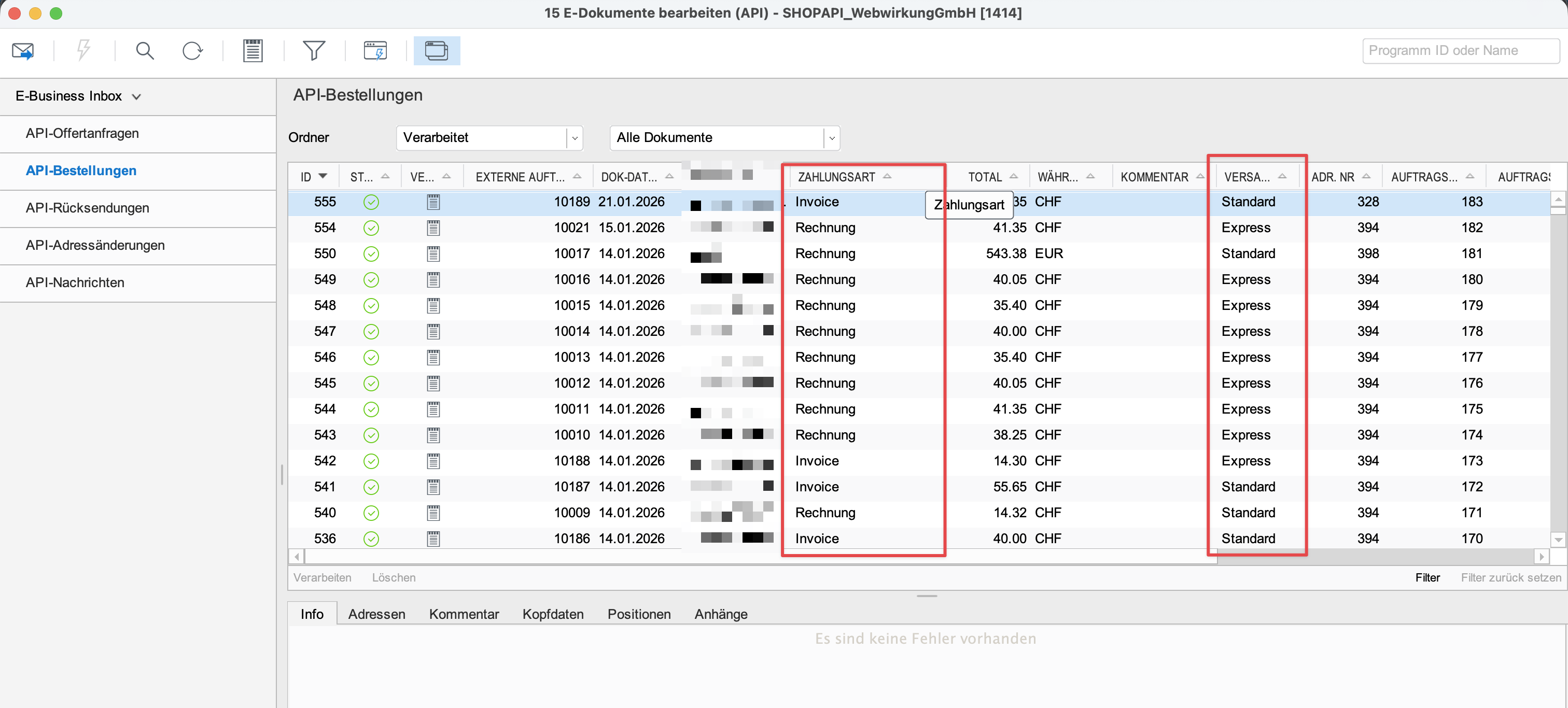The height and width of the screenshot is (708, 1568).
Task: Click the funnel filter toolbar icon
Action: click(314, 50)
